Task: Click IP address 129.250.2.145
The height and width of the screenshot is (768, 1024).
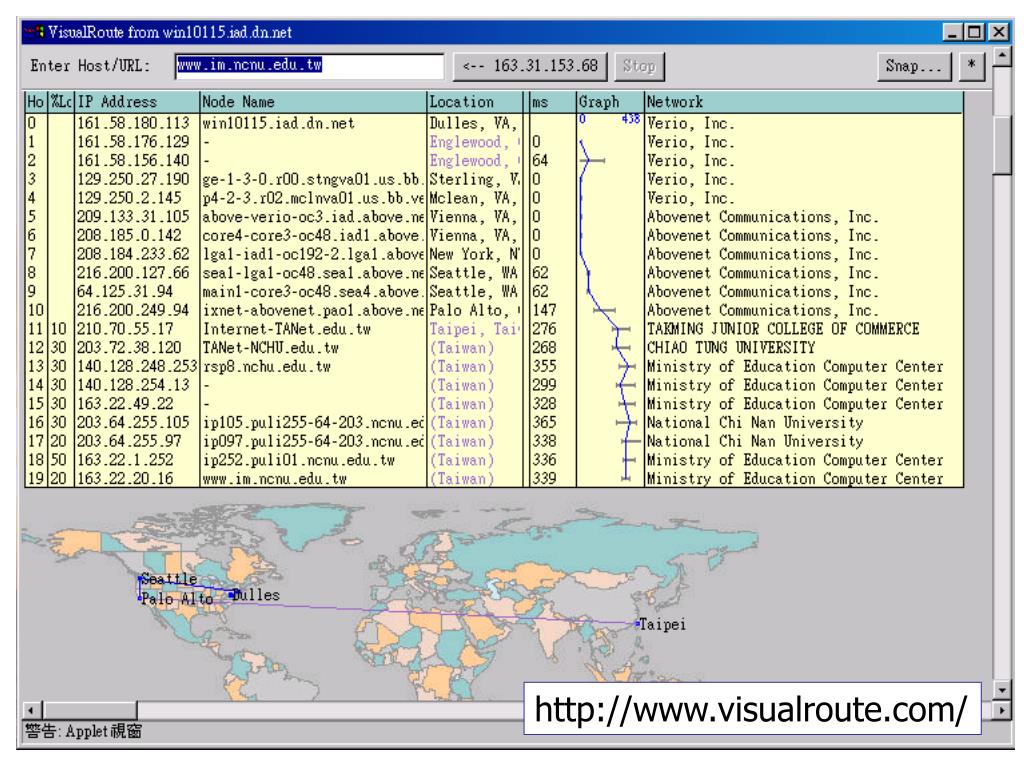Action: pos(129,199)
